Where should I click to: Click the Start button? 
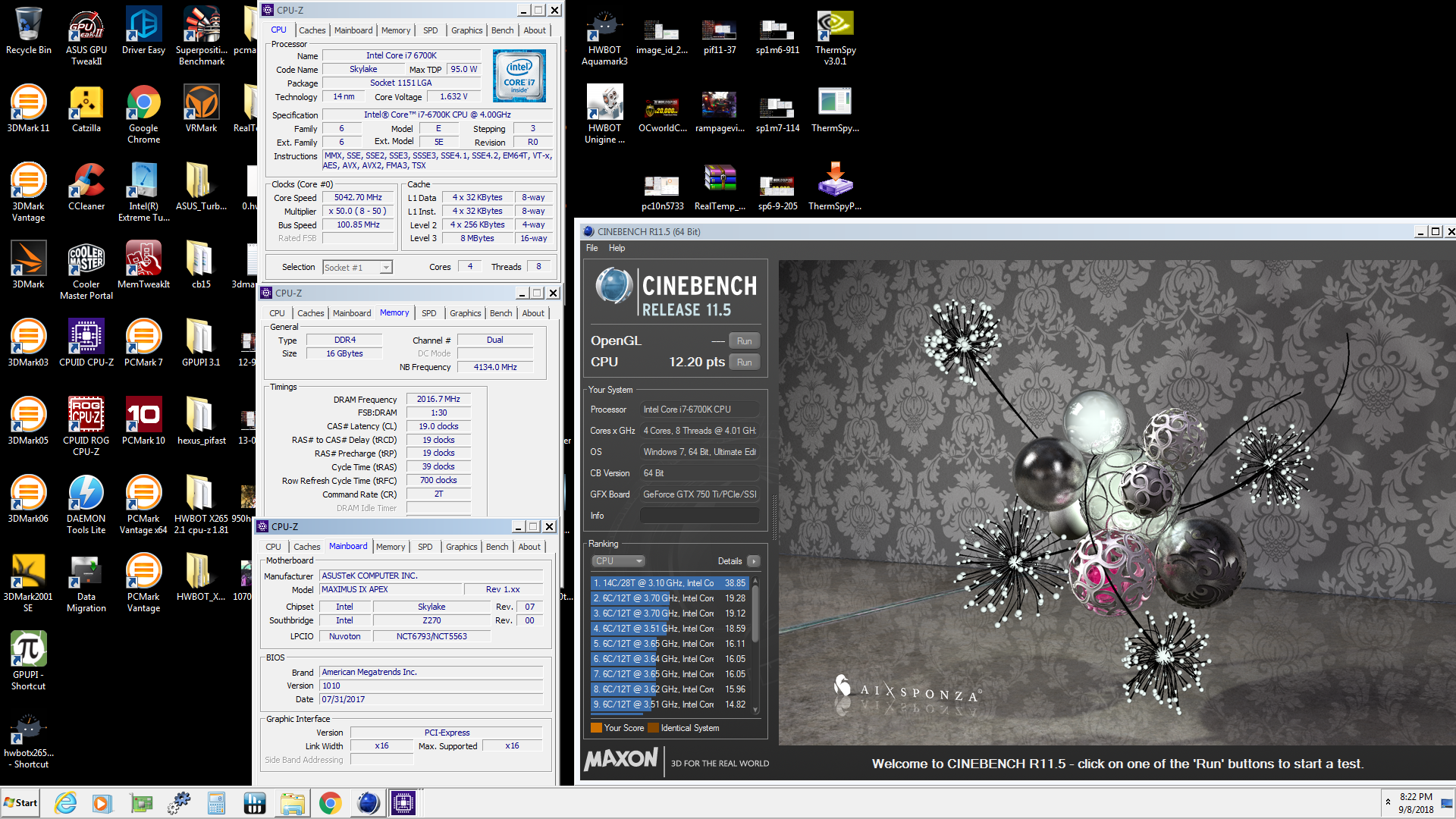click(x=20, y=803)
